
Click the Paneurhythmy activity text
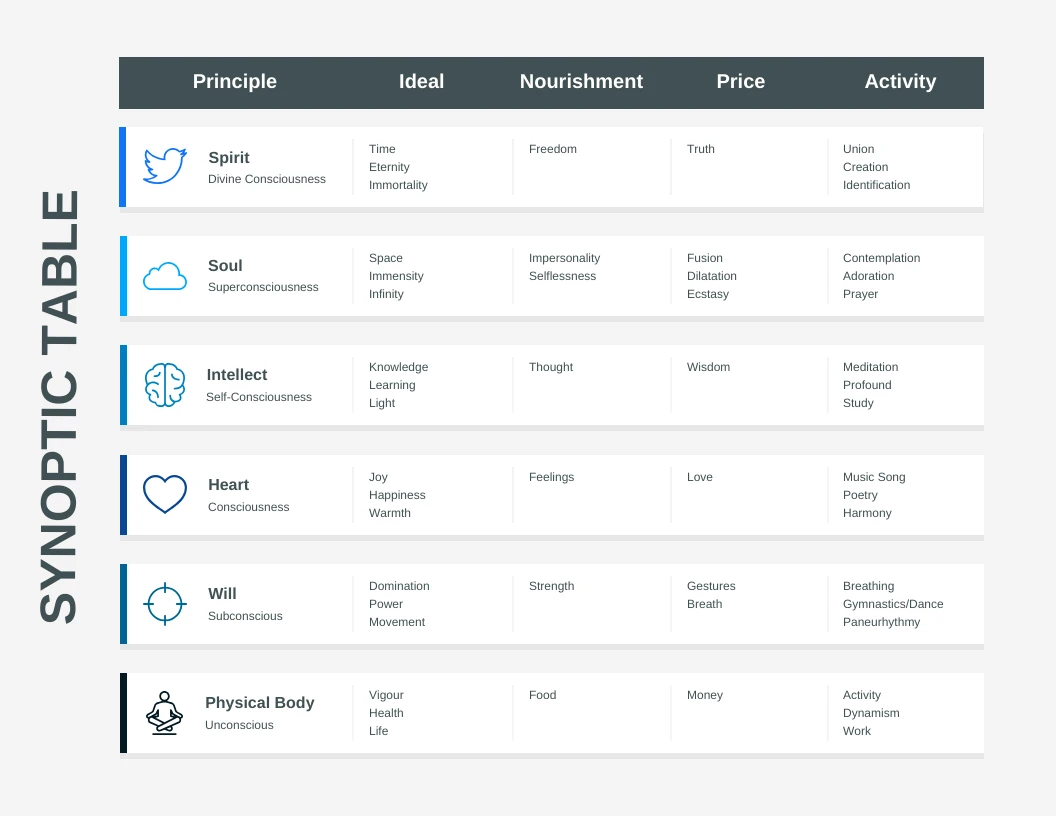pos(881,622)
